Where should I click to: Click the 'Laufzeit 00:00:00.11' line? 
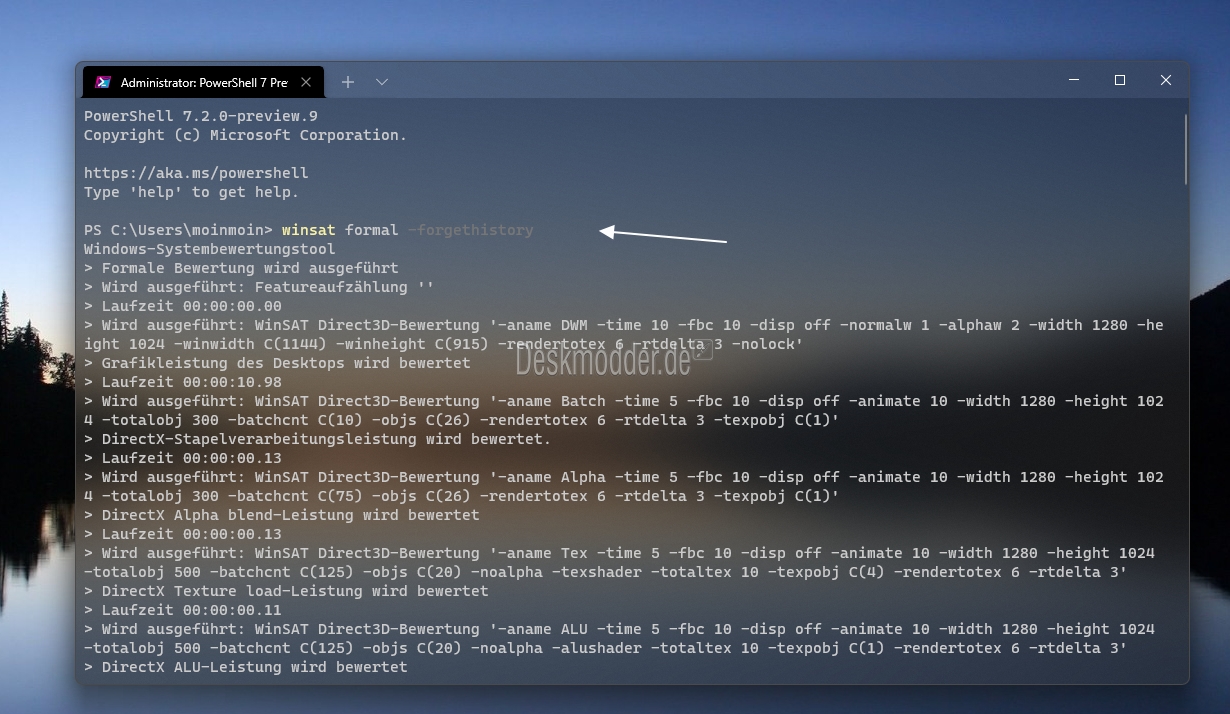183,610
